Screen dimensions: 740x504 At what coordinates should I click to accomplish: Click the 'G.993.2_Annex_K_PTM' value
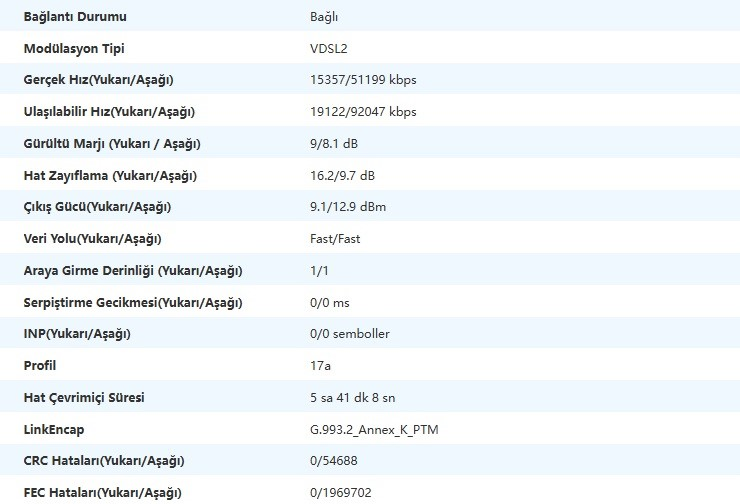coord(374,430)
